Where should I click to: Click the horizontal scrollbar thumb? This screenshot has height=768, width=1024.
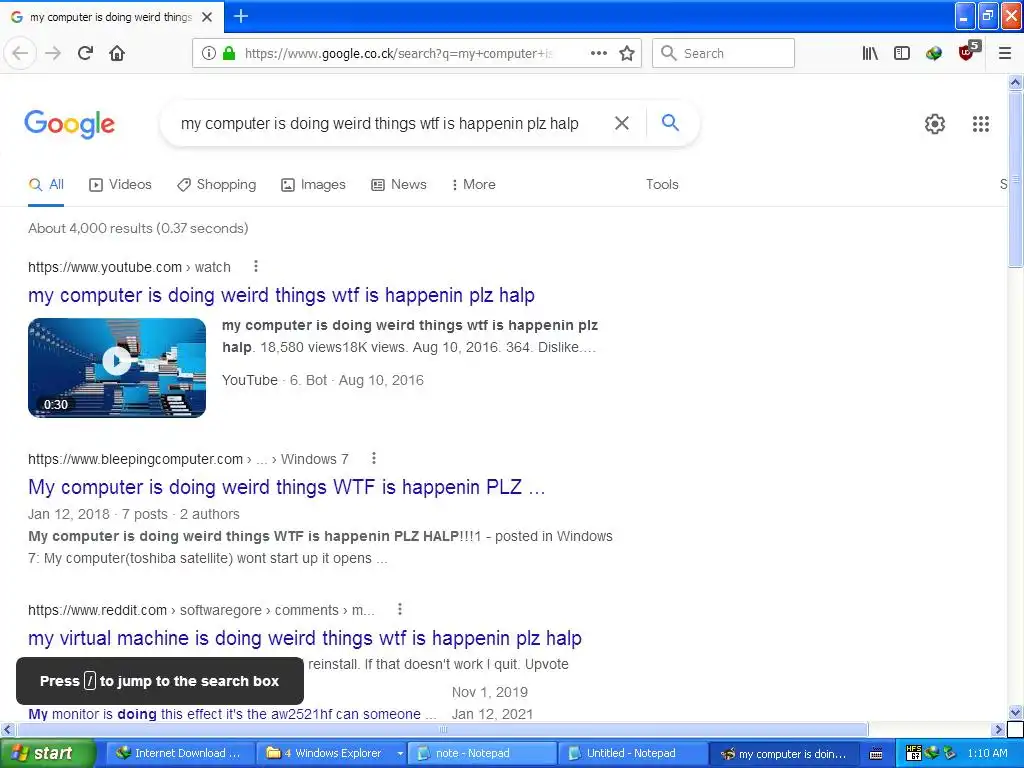(x=442, y=729)
